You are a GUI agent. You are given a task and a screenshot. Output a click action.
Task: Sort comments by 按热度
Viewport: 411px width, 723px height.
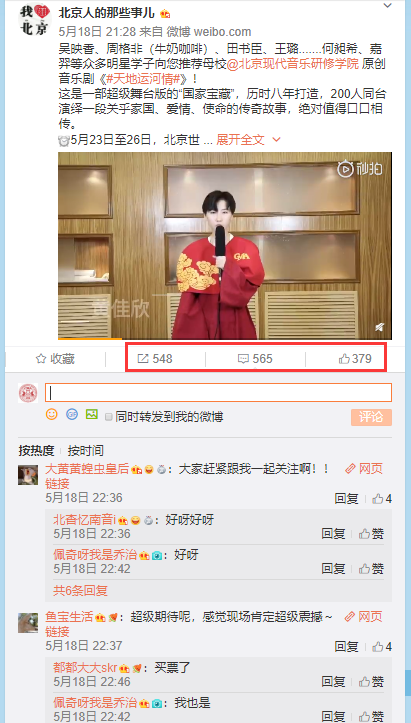coord(36,450)
